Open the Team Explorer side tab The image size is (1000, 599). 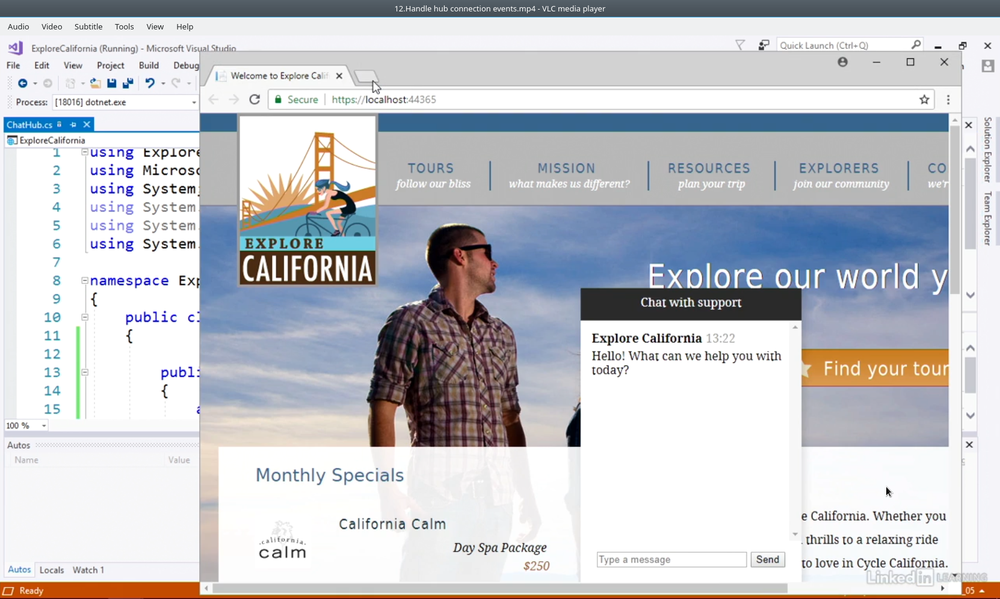987,218
